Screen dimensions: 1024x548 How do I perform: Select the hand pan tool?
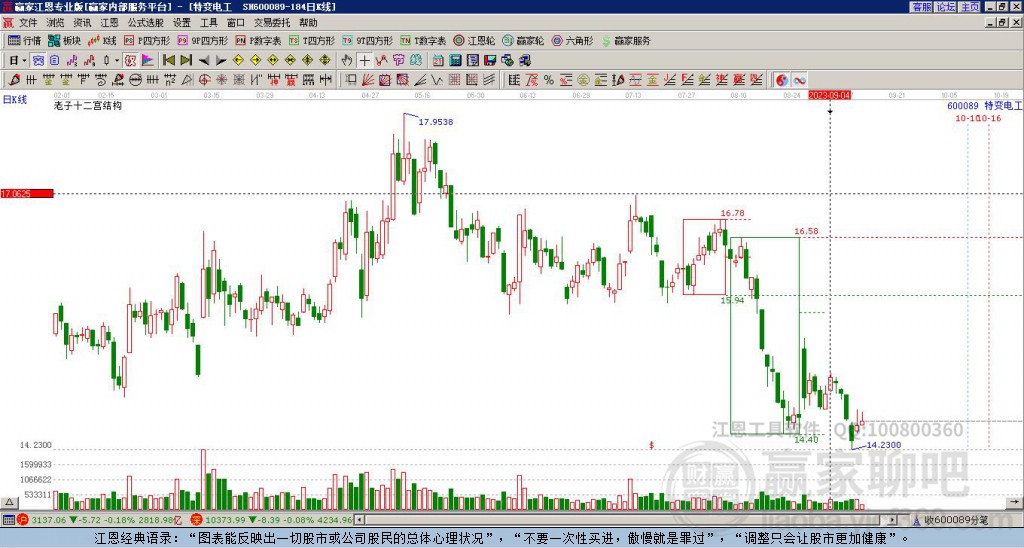click(x=347, y=60)
